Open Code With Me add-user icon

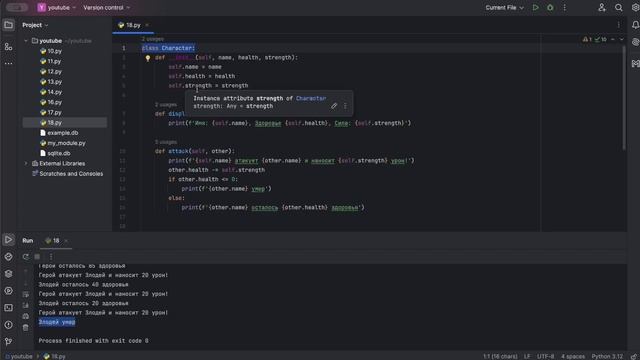602,7
